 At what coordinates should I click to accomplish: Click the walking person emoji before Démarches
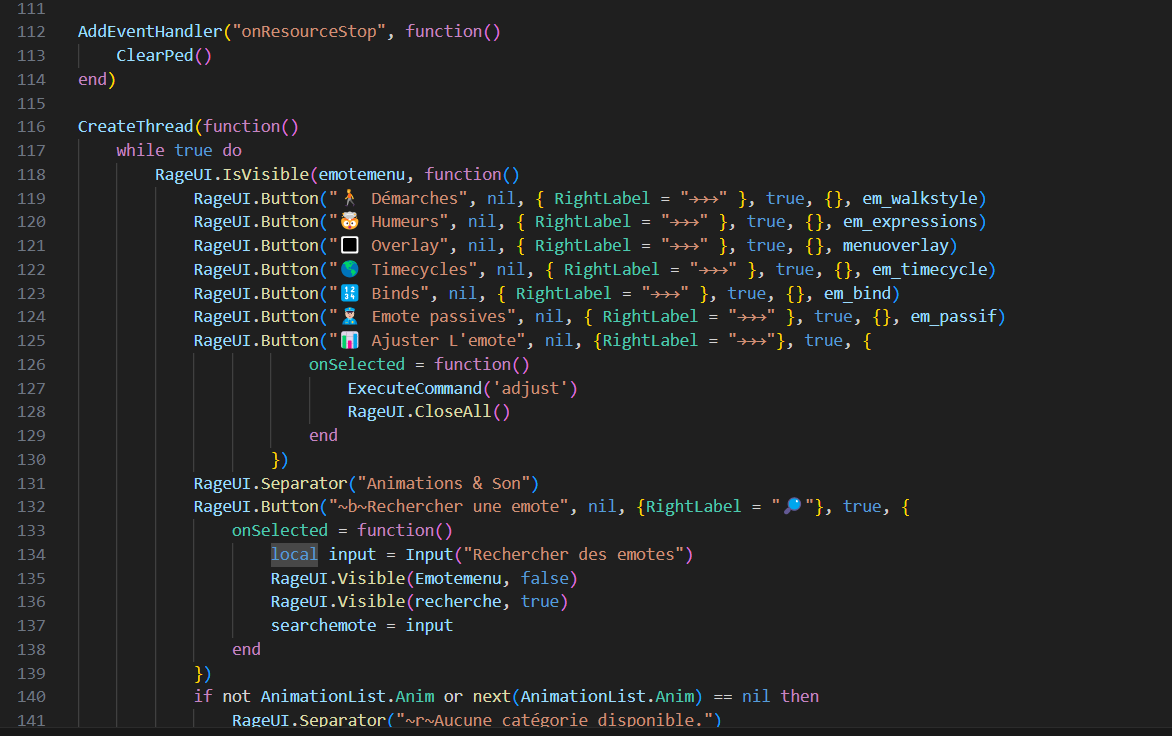[349, 198]
